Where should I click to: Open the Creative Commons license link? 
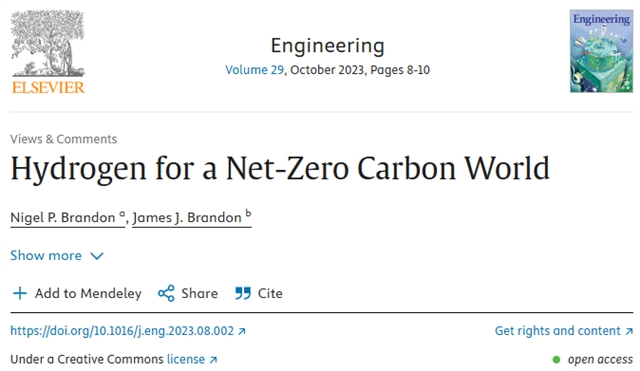click(192, 359)
